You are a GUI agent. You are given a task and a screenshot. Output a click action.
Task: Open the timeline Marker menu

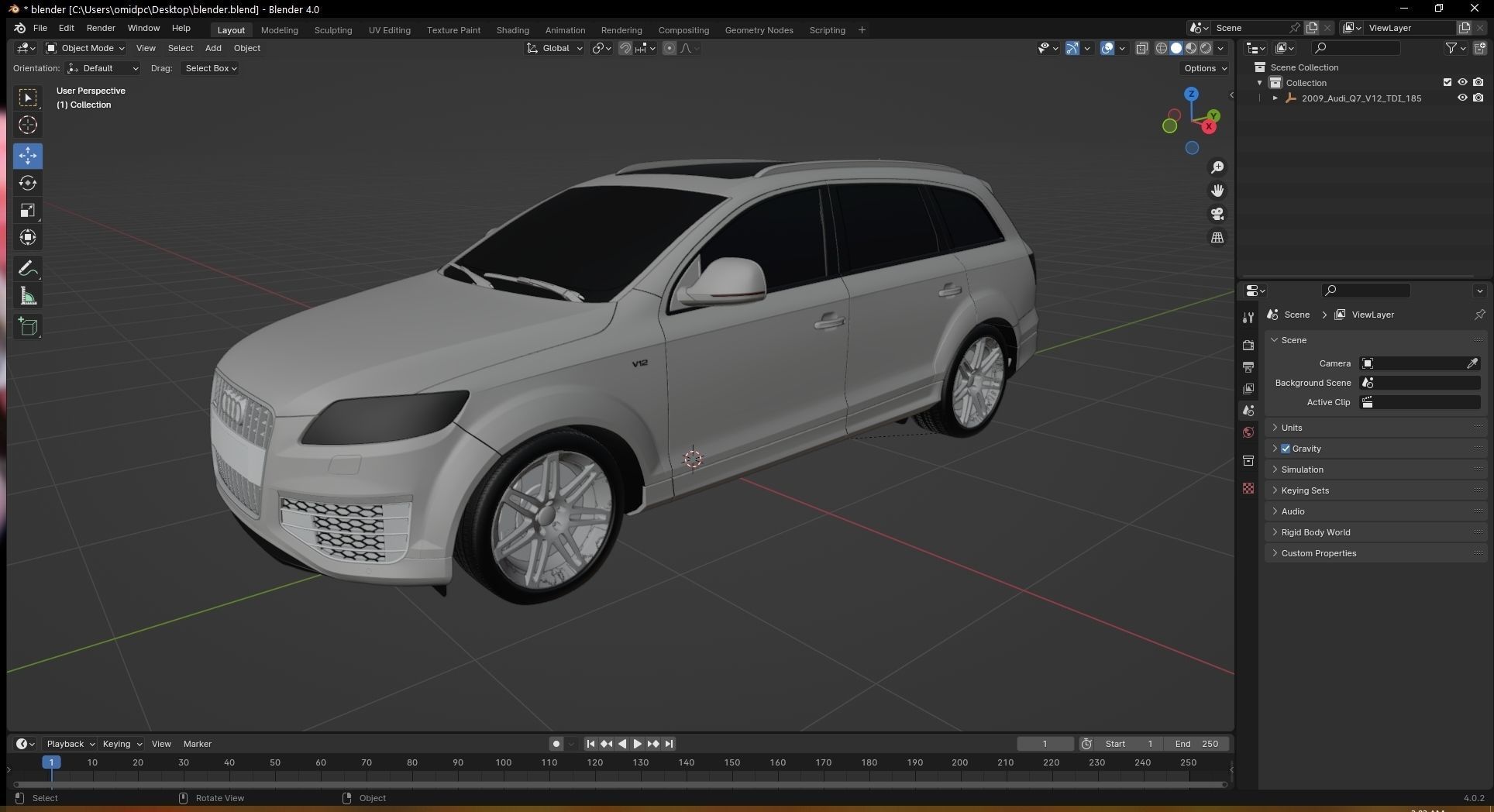coord(197,744)
